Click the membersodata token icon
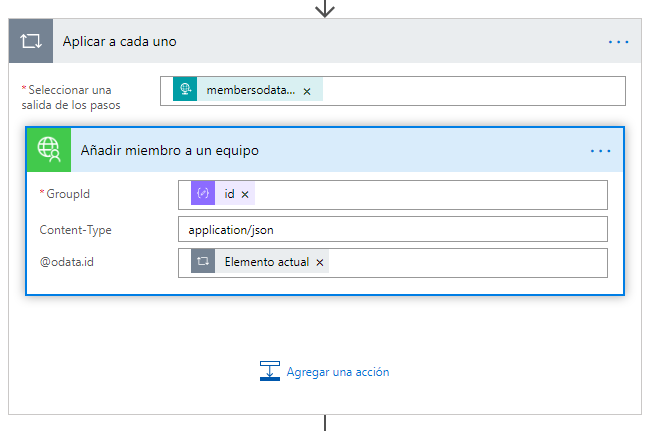The height and width of the screenshot is (431, 654). tap(185, 90)
